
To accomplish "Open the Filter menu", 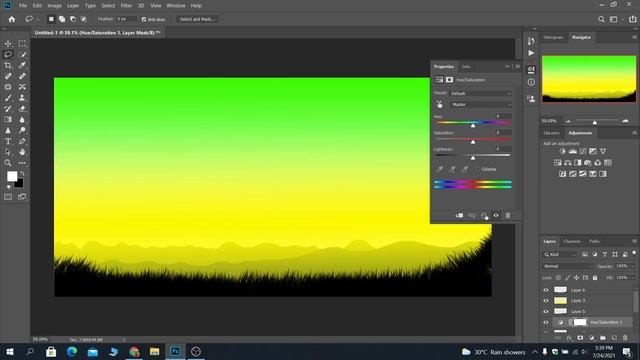I will (126, 6).
